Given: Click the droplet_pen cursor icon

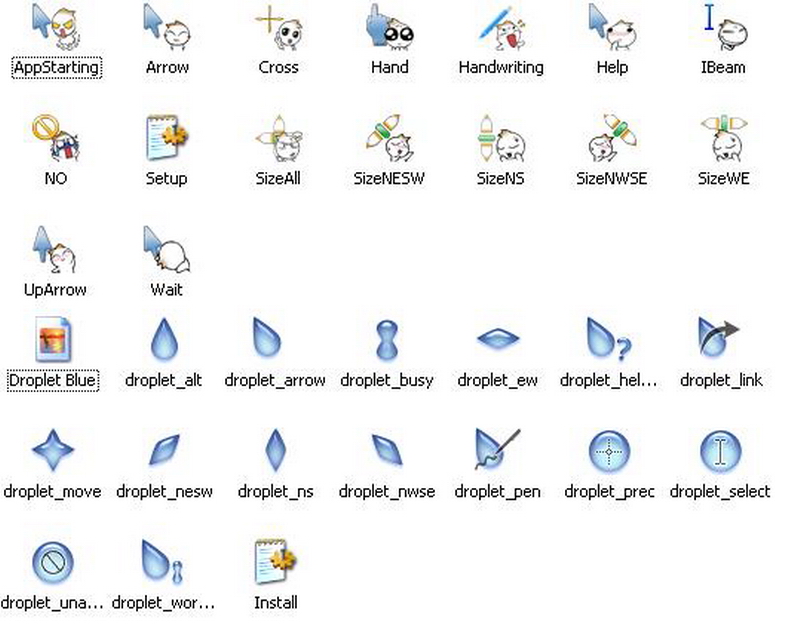Looking at the screenshot, I should 497,449.
